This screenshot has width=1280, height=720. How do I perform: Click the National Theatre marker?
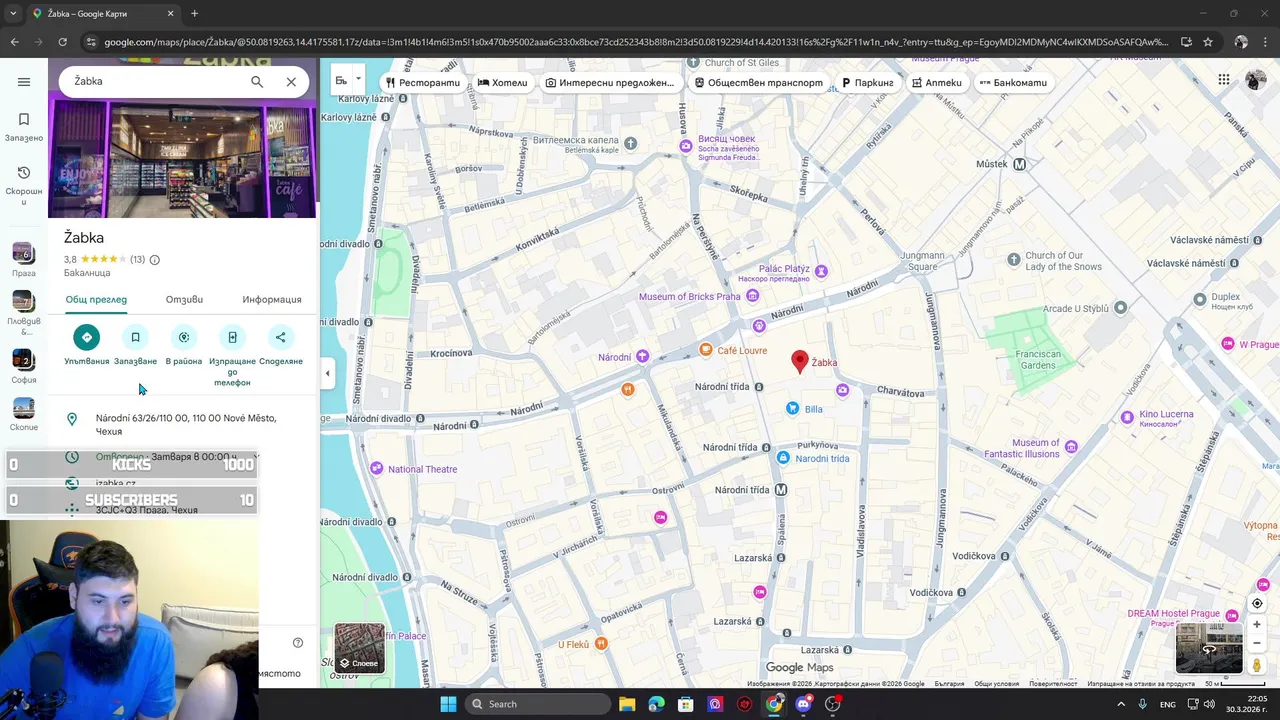click(x=376, y=468)
